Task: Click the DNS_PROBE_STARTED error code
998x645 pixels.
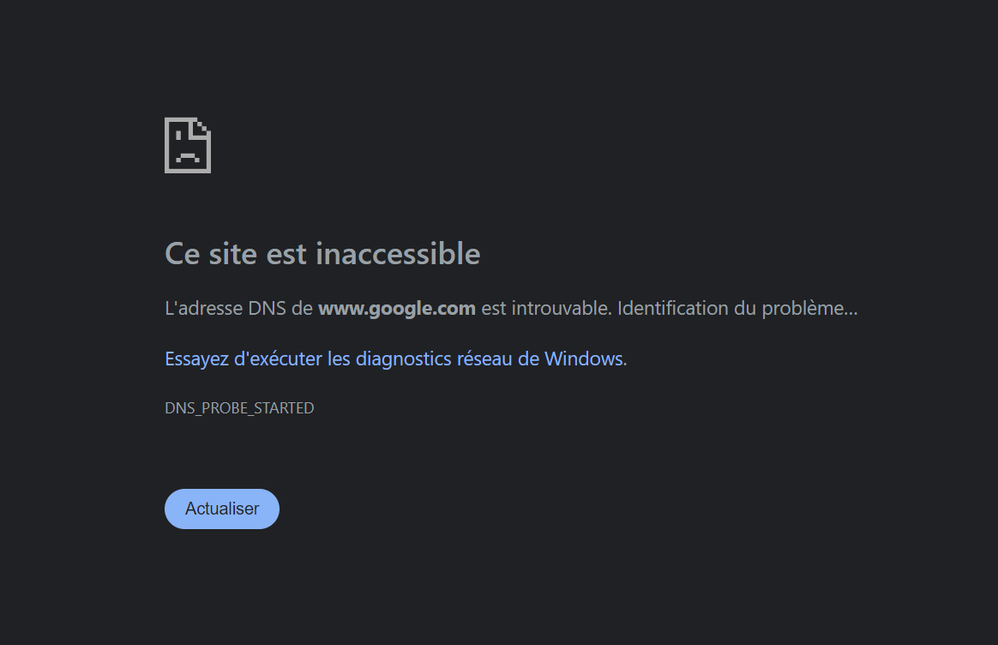Action: (x=239, y=408)
